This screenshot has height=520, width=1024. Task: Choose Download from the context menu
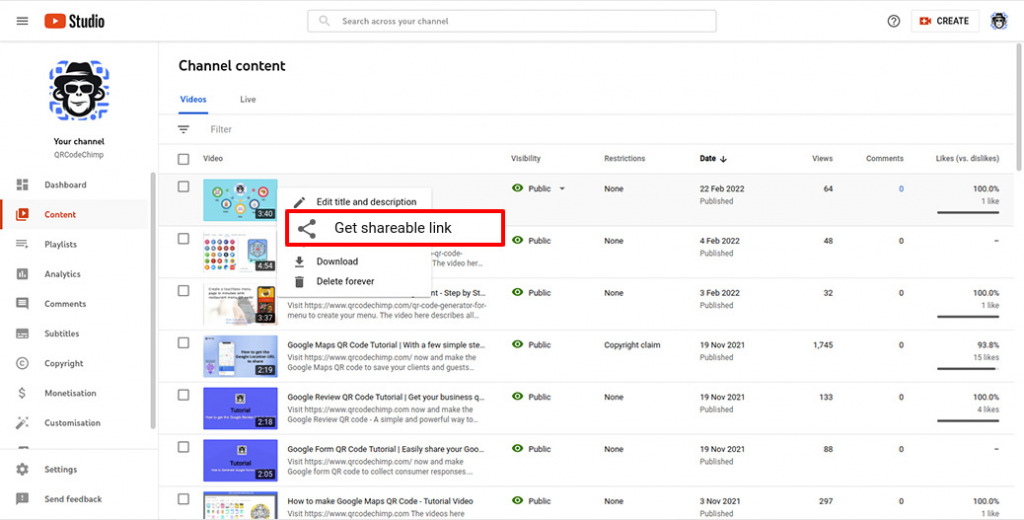pos(337,261)
